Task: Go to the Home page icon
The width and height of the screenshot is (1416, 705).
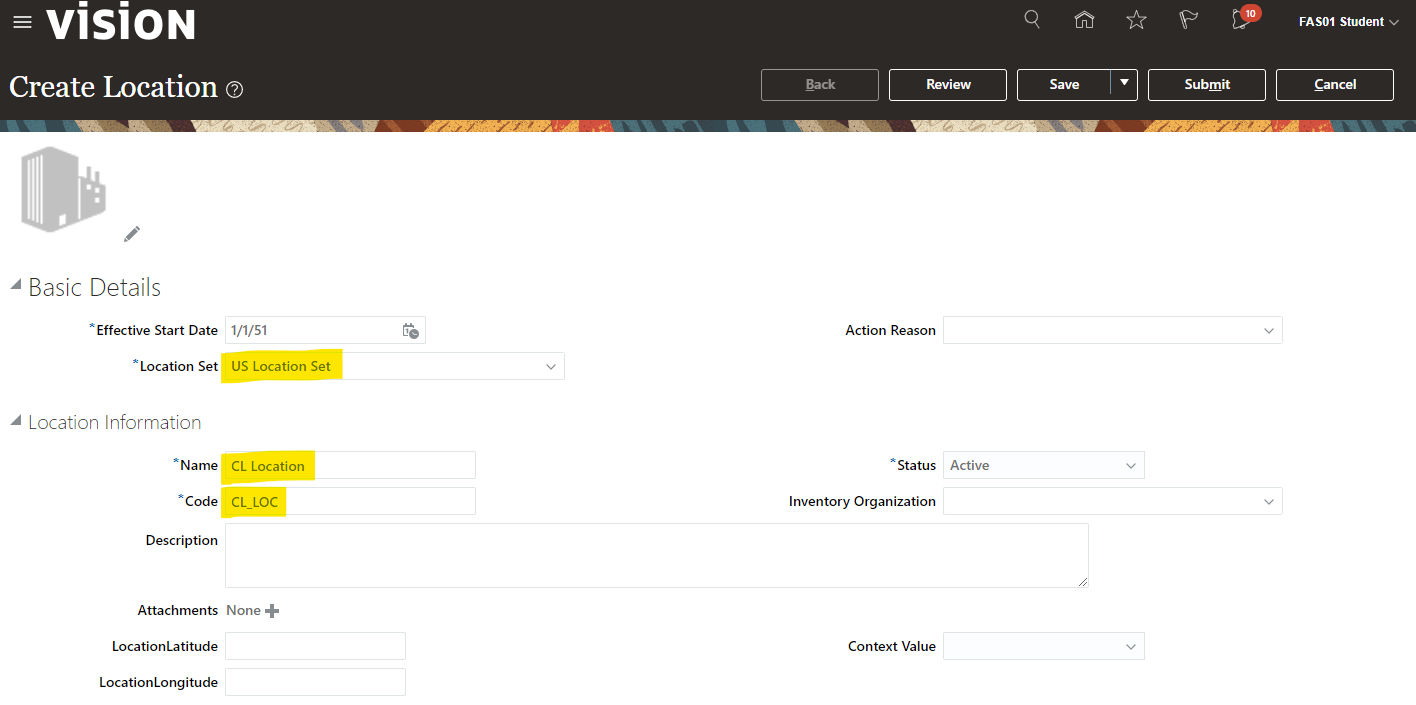Action: (1084, 20)
